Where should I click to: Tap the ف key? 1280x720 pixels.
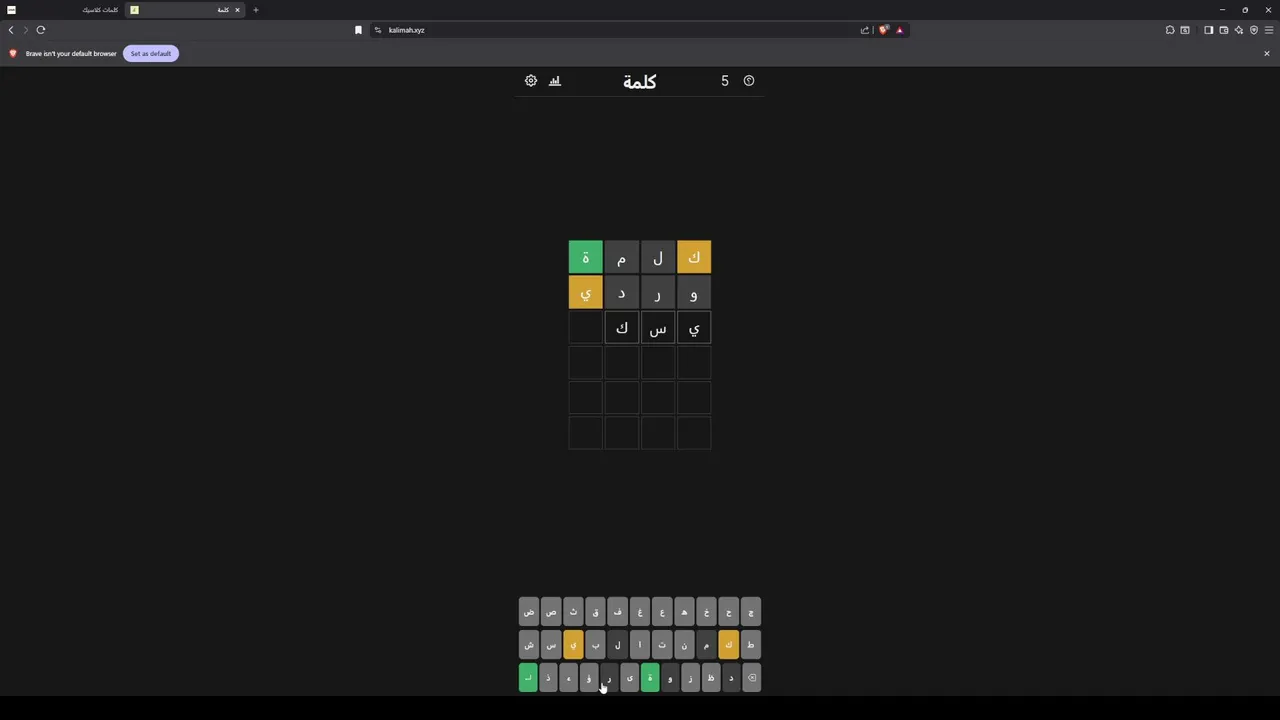(x=617, y=612)
